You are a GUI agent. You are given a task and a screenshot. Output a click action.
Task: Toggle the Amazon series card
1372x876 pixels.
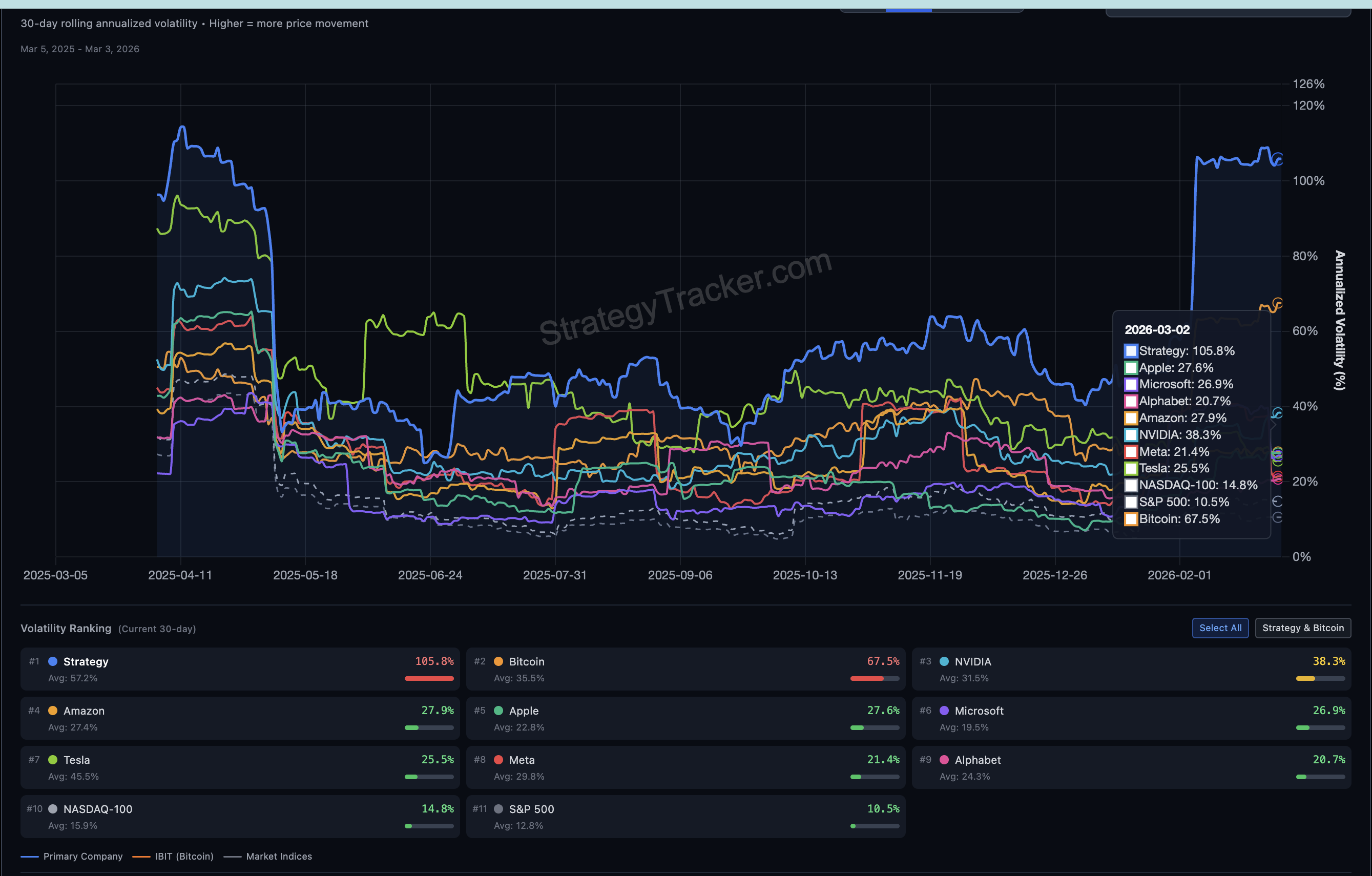239,718
